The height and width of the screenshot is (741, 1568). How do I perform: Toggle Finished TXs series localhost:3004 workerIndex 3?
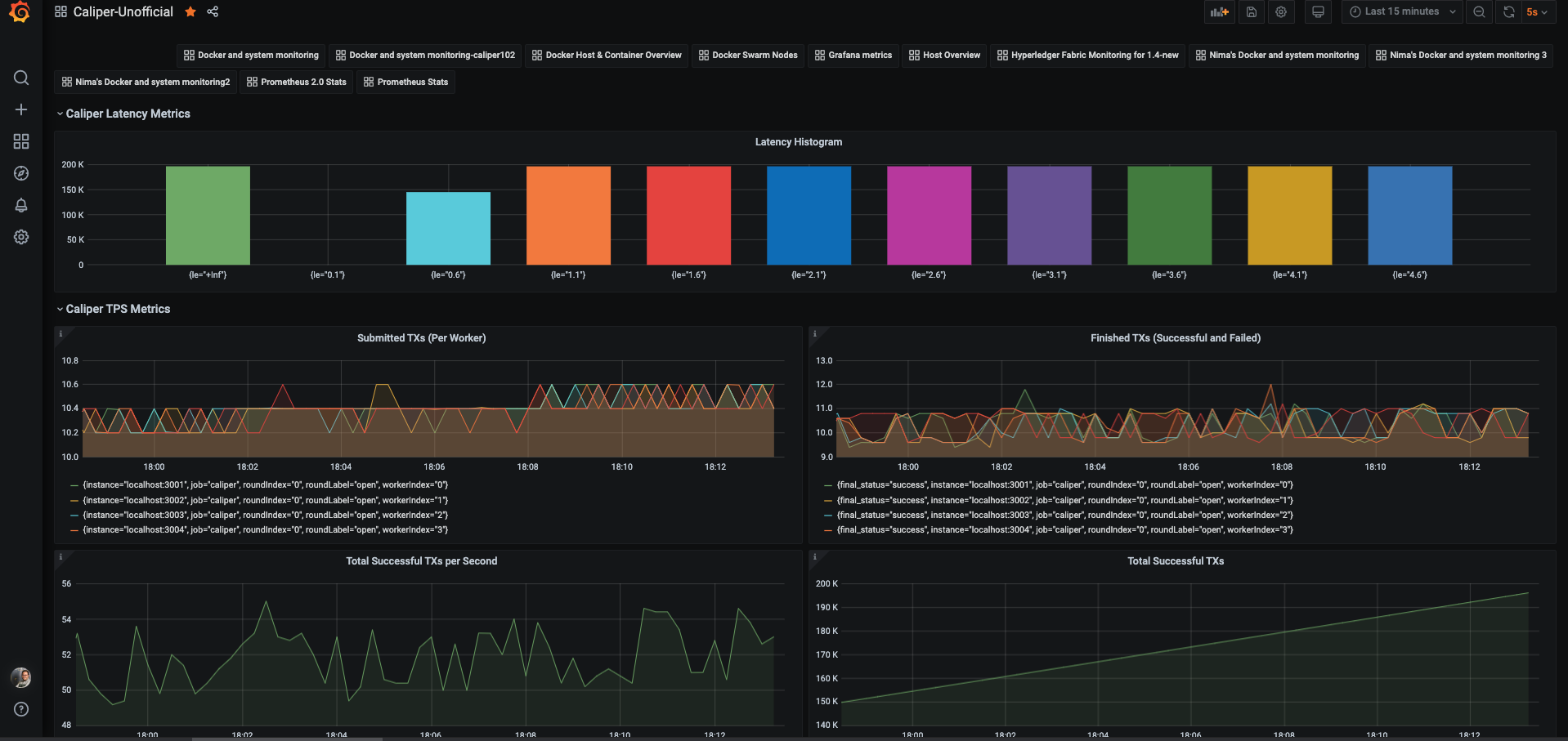pyautogui.click(x=1064, y=529)
